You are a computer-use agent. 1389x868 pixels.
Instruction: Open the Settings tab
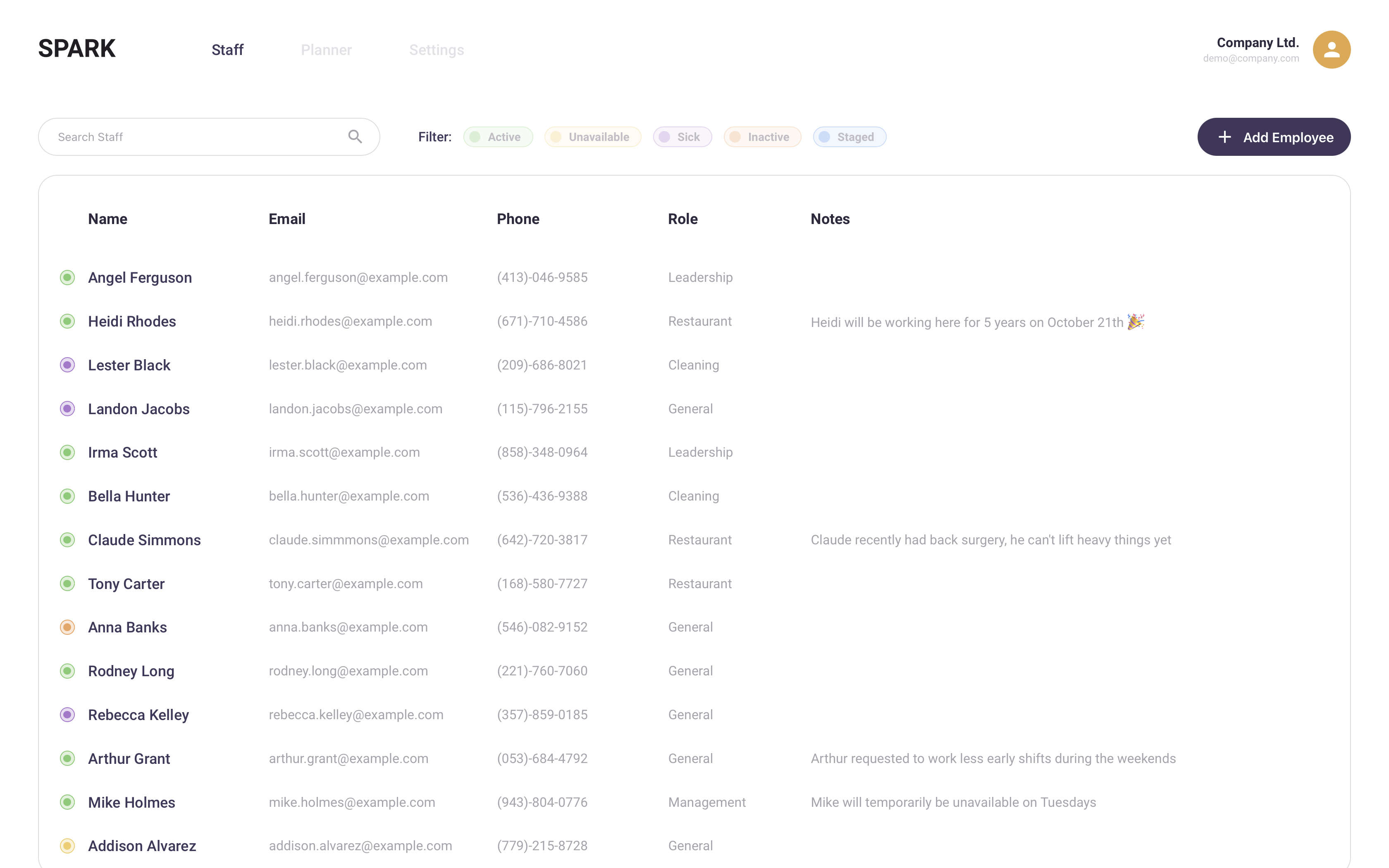coord(436,50)
